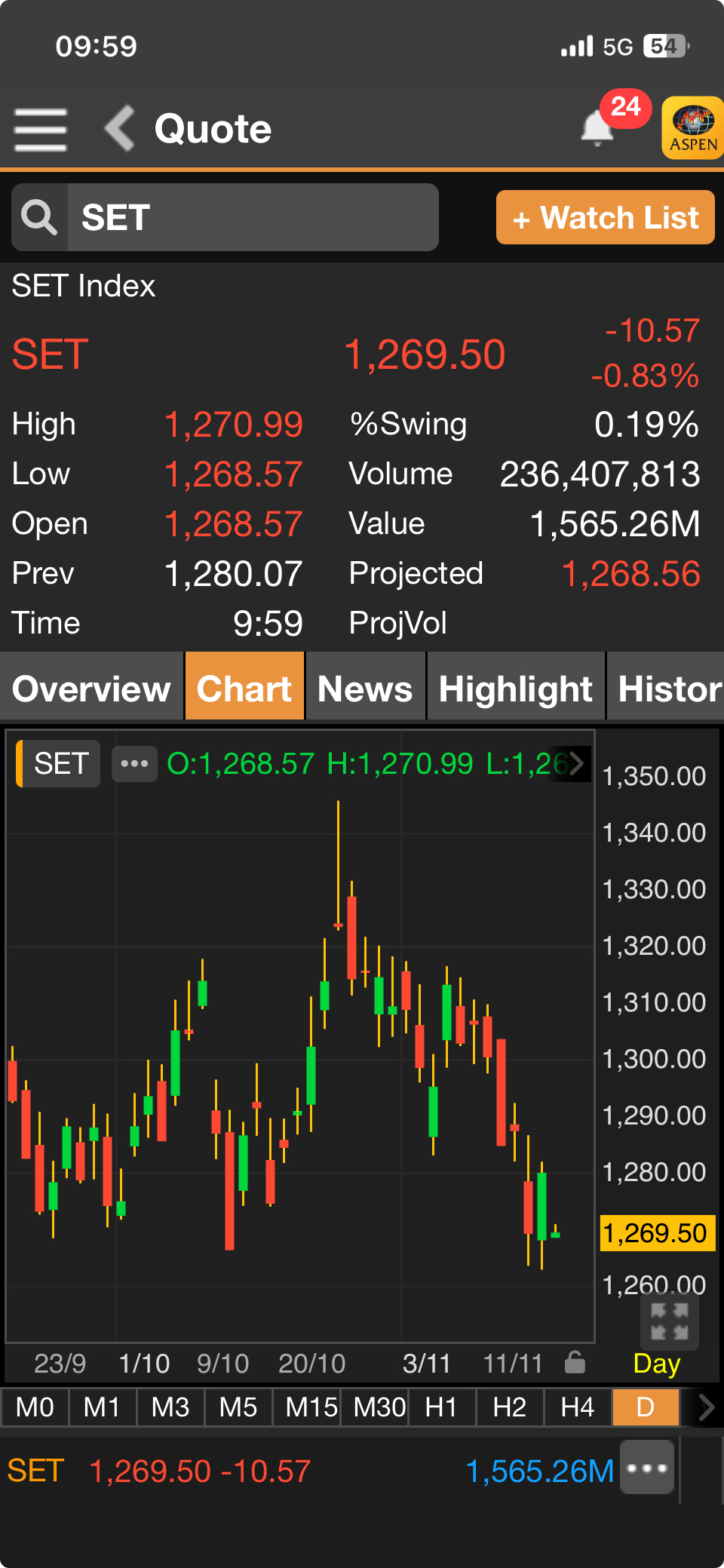Open the yellow Day period selector

(x=656, y=1364)
